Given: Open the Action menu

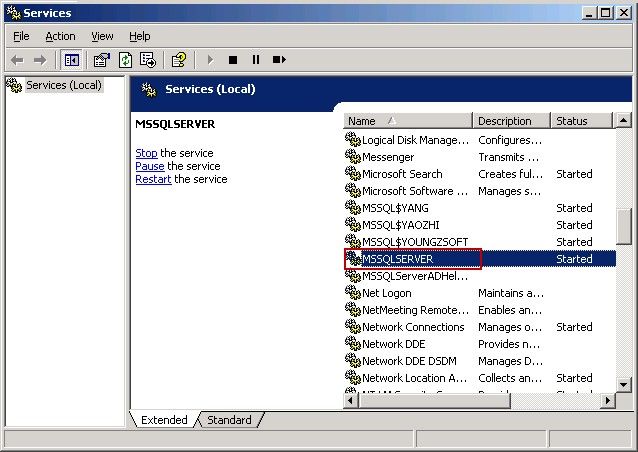Looking at the screenshot, I should 60,36.
